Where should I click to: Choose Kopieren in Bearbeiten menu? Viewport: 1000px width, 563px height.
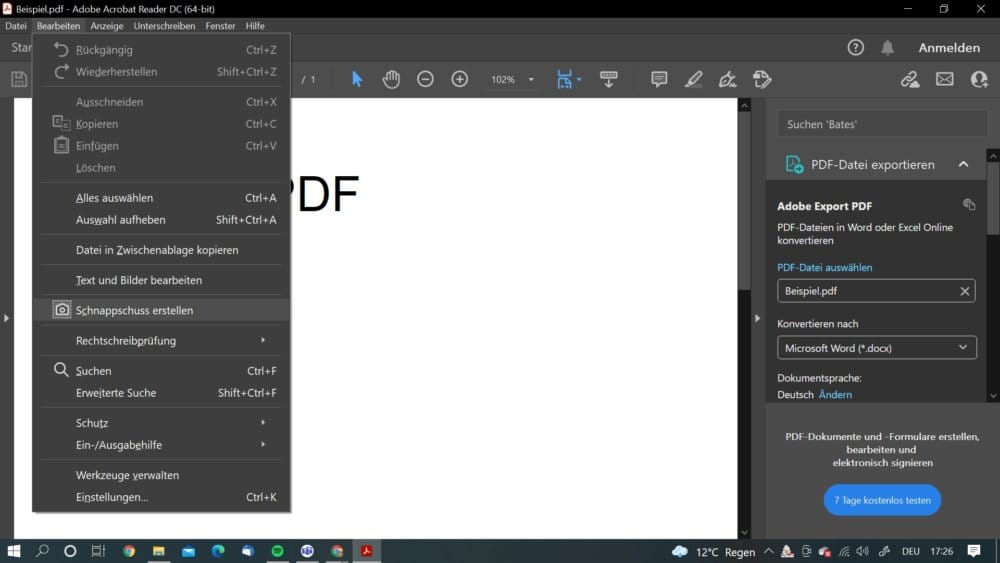(161, 124)
